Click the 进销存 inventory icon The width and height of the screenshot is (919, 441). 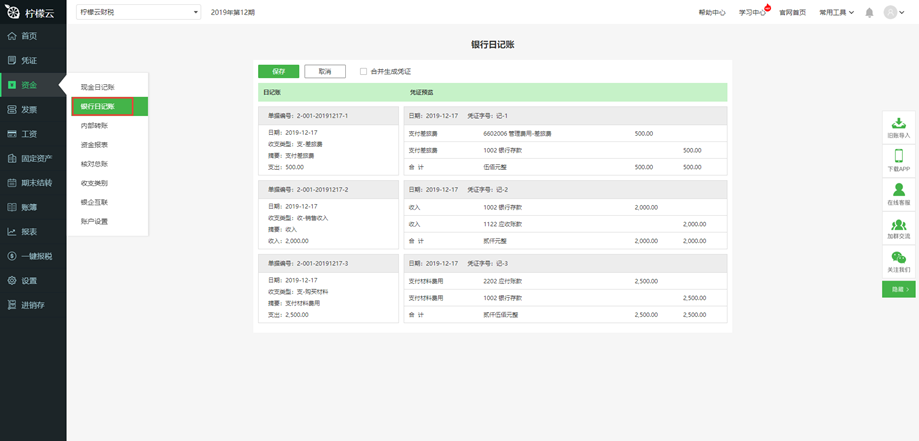click(12, 305)
